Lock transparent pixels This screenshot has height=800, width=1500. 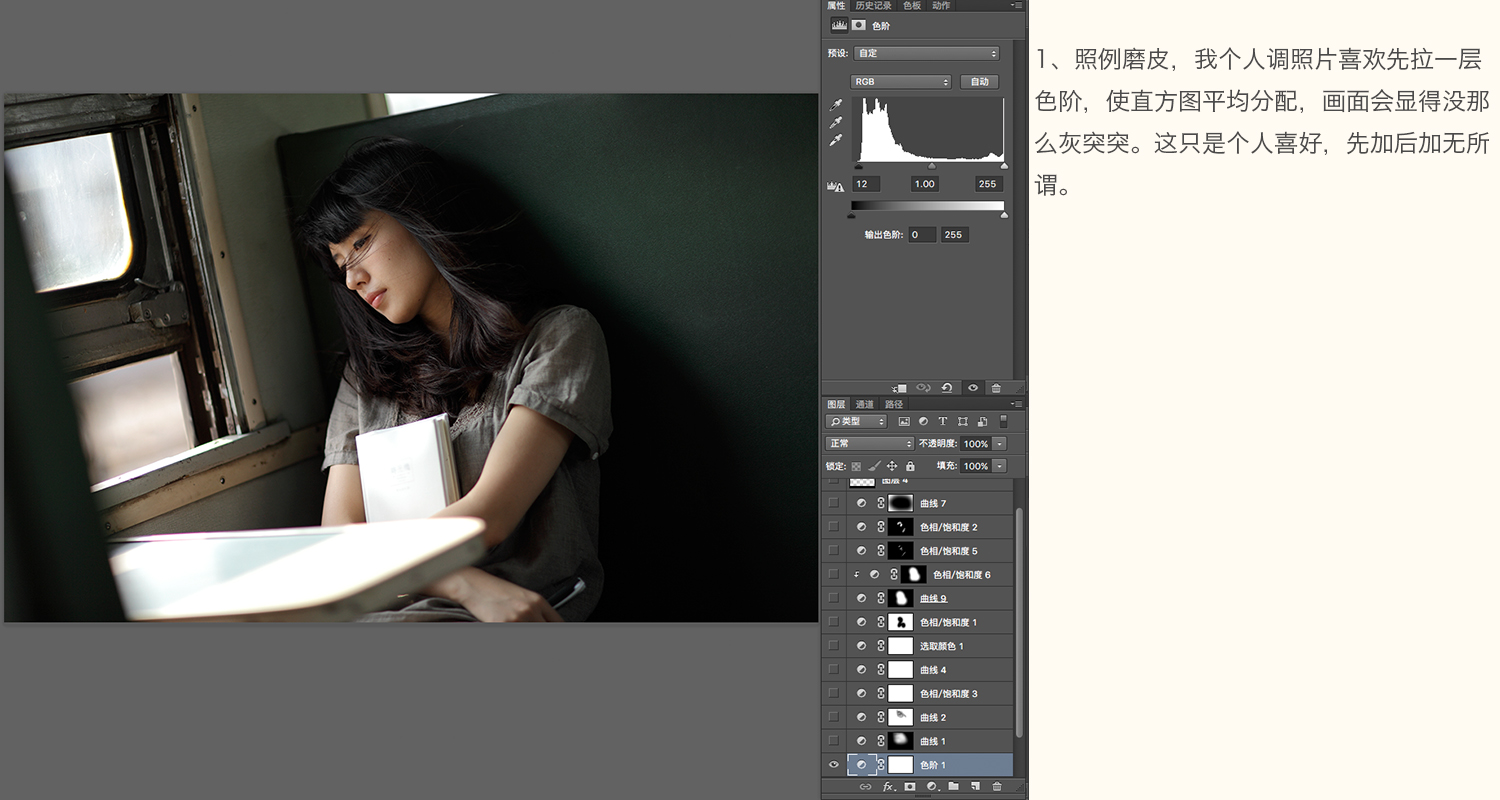[856, 466]
